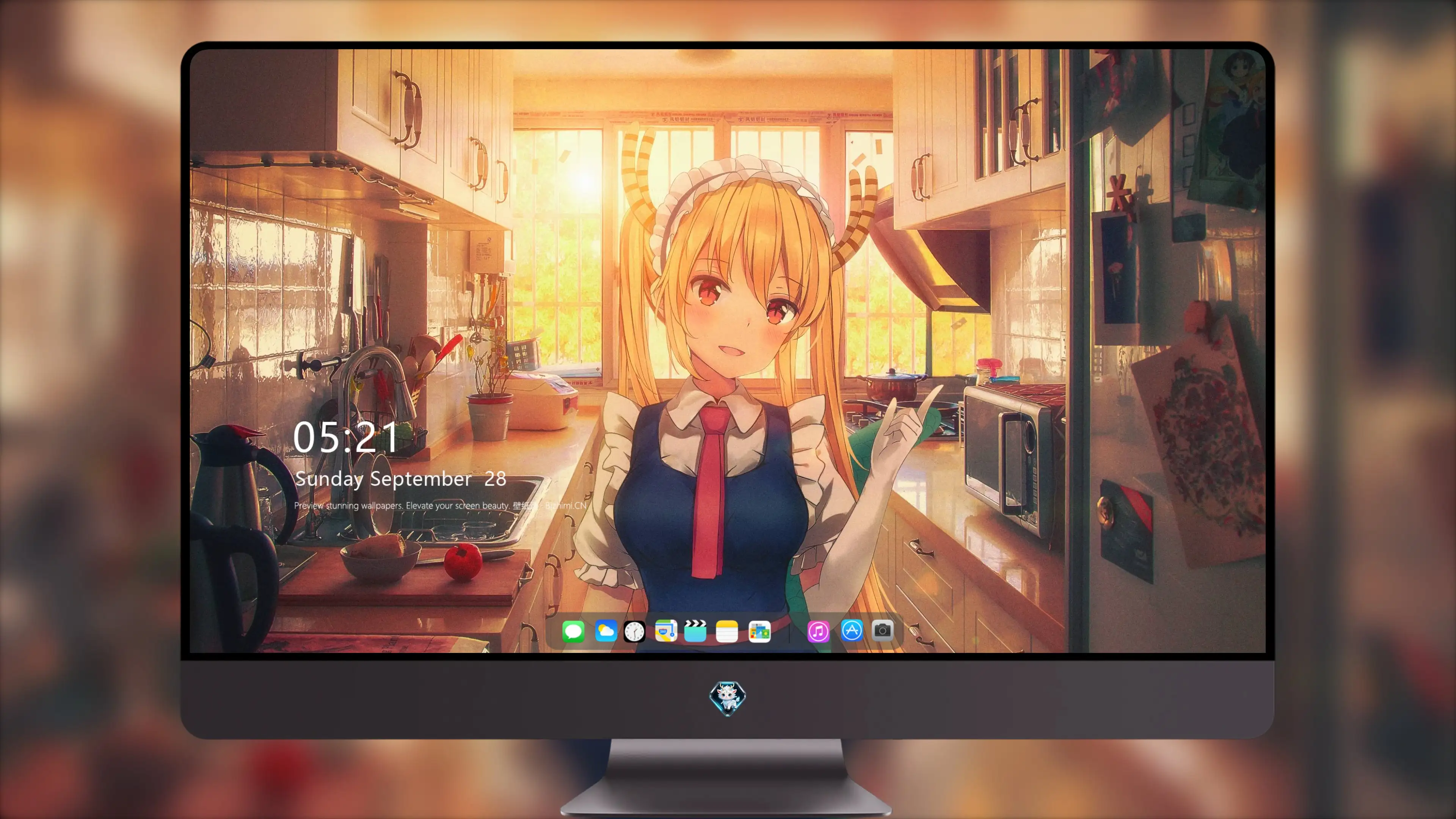Launch the Videos clapperboard app
Image resolution: width=1456 pixels, height=819 pixels.
(x=695, y=631)
